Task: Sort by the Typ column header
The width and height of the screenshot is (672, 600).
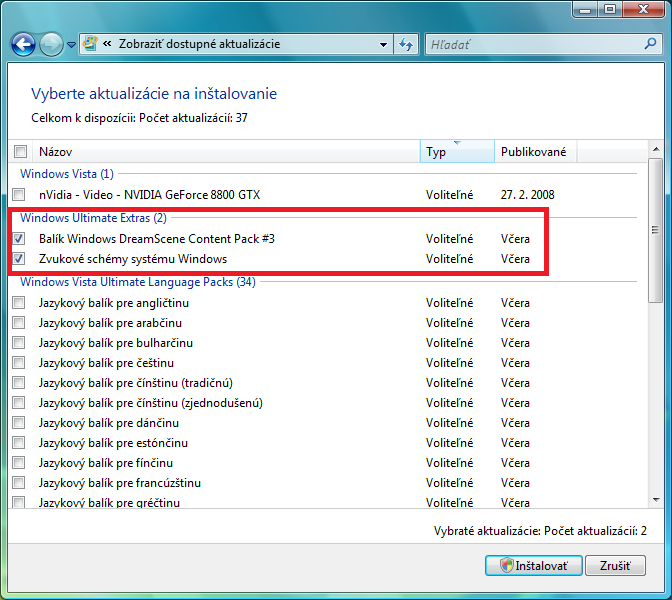Action: pos(457,152)
